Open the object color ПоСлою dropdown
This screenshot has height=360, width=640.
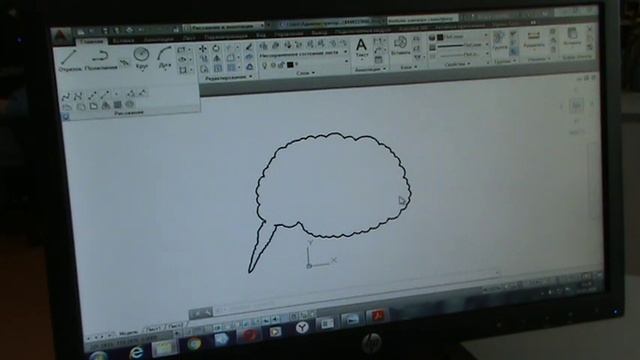pyautogui.click(x=463, y=37)
